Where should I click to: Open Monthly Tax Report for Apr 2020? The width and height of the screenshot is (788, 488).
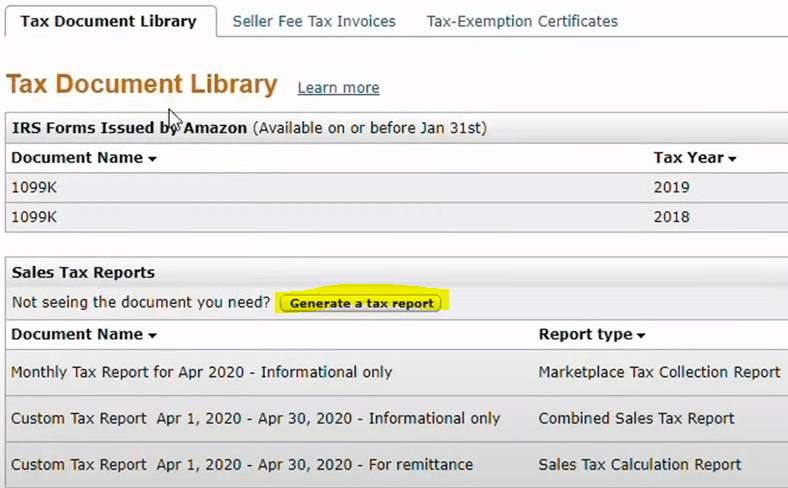202,372
